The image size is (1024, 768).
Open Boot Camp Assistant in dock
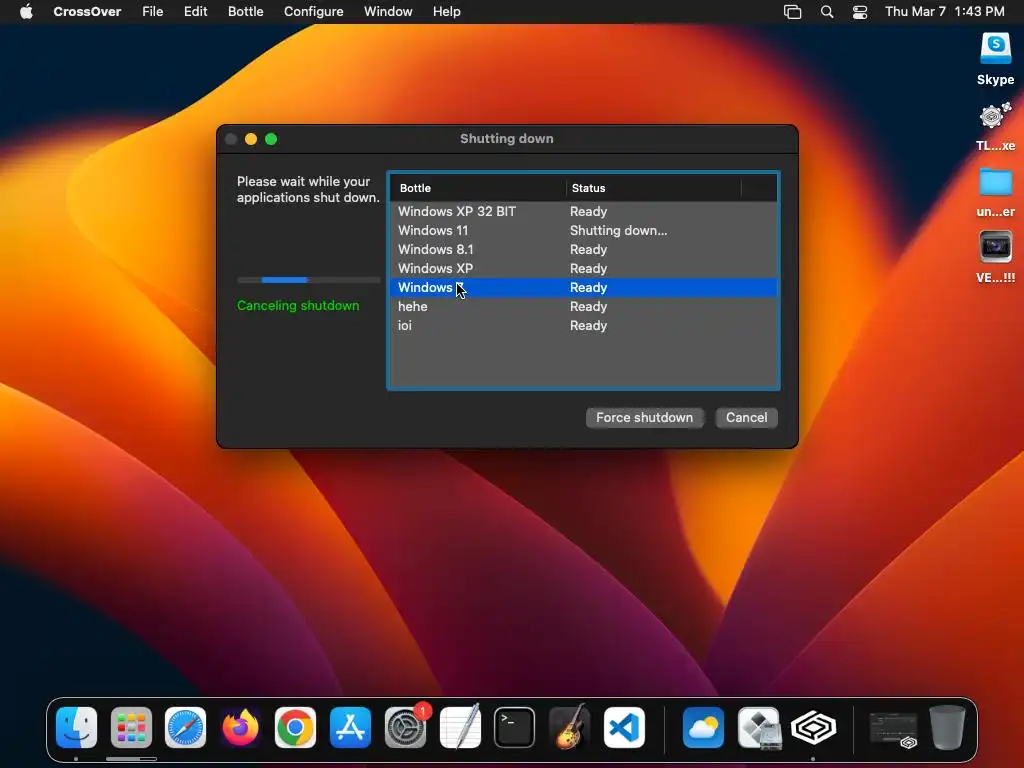click(758, 727)
